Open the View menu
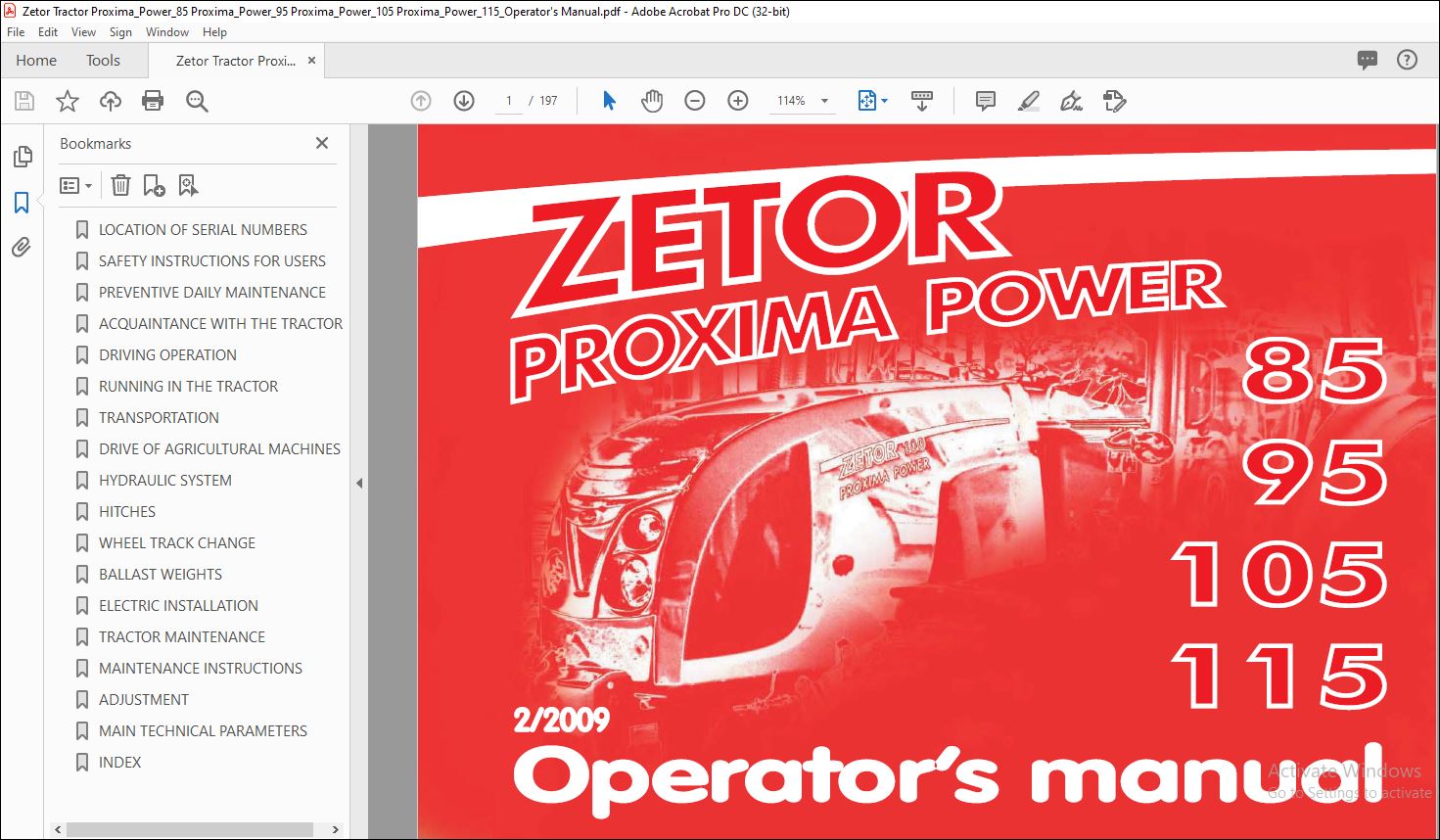The height and width of the screenshot is (840, 1440). coord(83,32)
